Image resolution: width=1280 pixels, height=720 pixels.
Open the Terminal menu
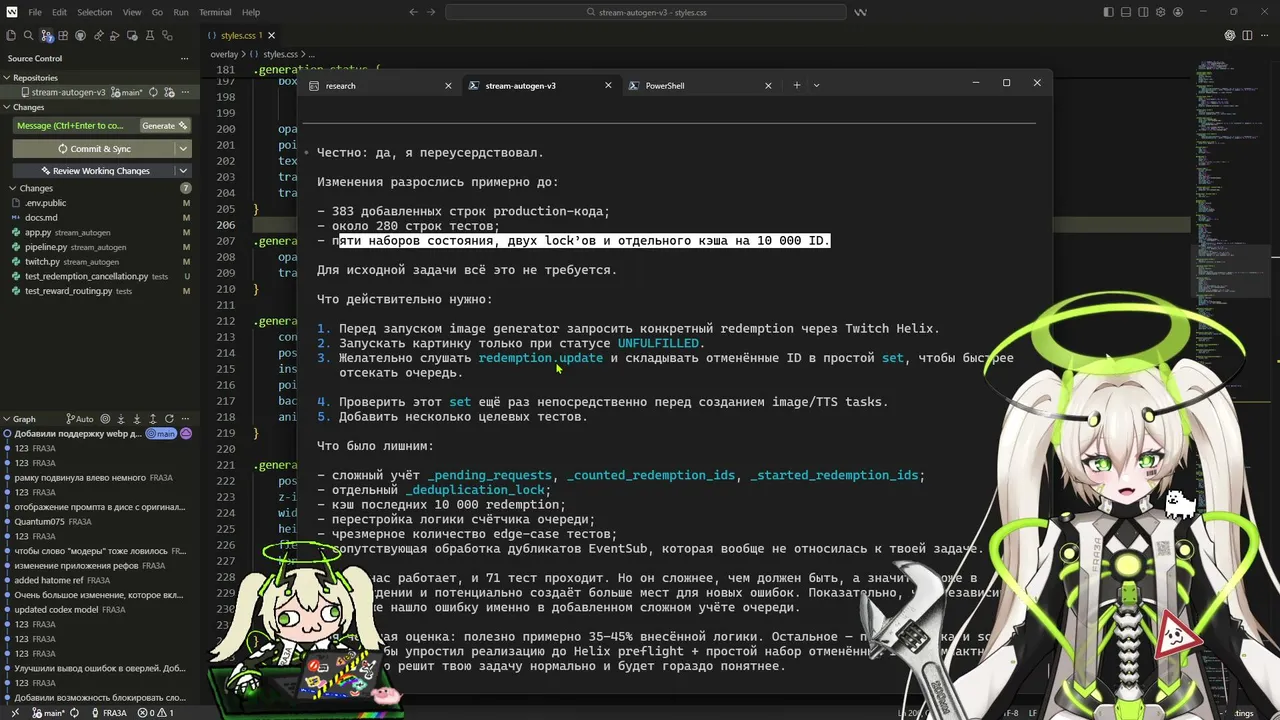(x=215, y=12)
